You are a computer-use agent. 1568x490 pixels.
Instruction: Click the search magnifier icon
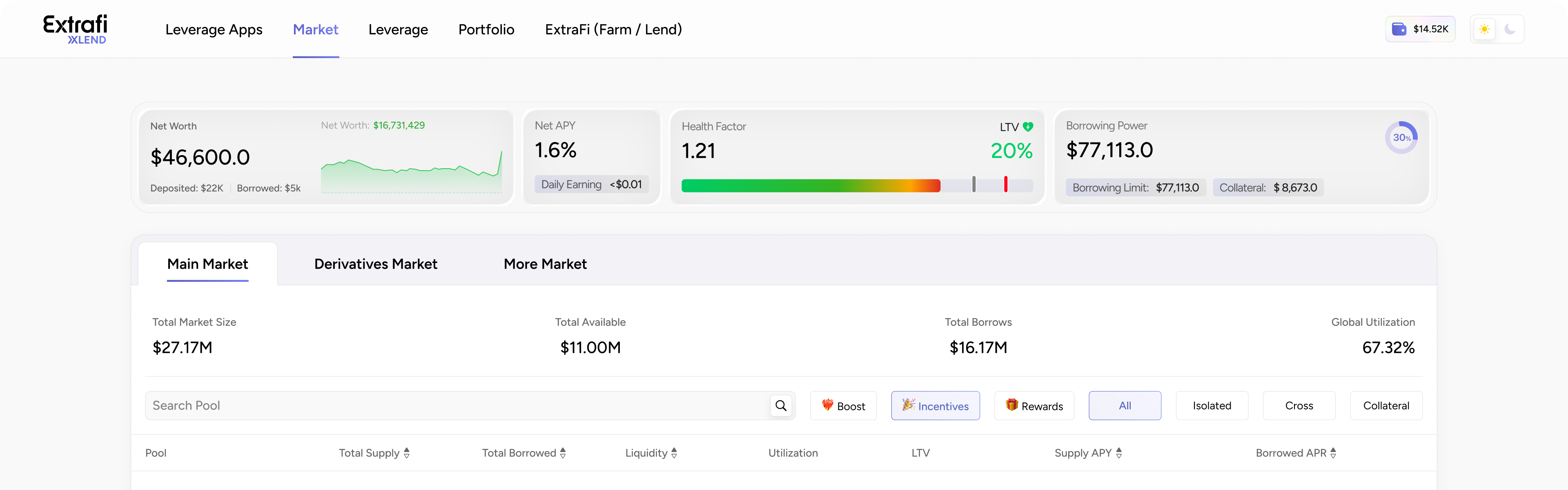point(781,405)
